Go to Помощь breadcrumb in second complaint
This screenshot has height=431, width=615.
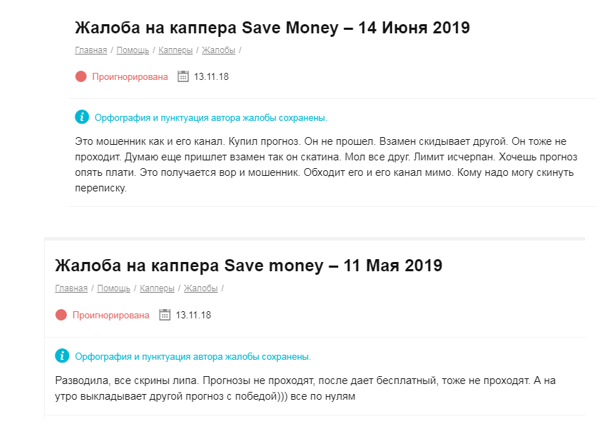click(x=113, y=288)
